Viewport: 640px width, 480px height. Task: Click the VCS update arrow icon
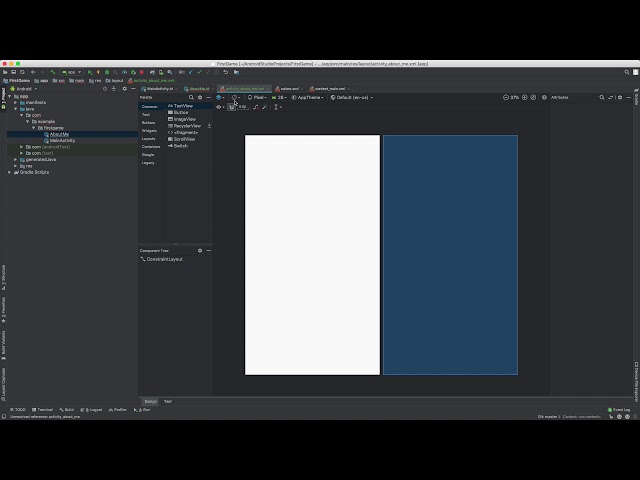(191, 72)
